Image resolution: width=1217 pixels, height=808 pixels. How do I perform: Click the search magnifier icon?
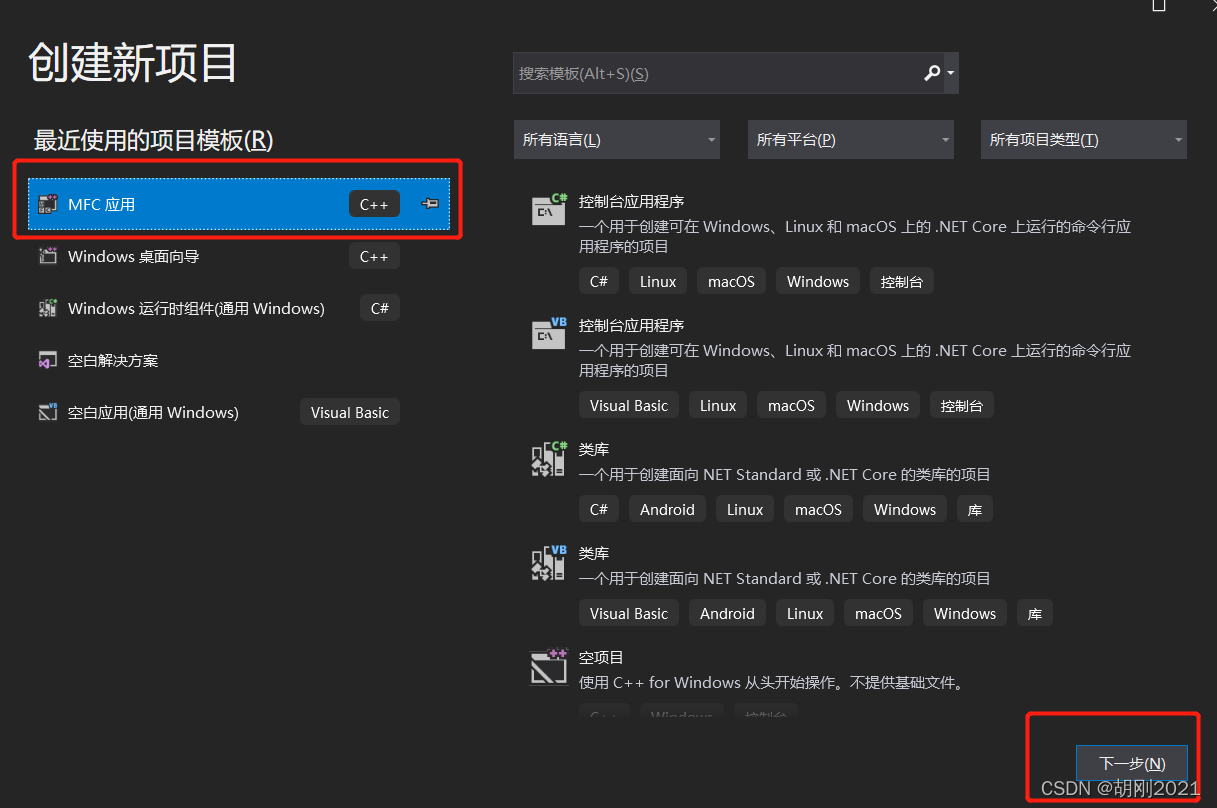tap(932, 73)
